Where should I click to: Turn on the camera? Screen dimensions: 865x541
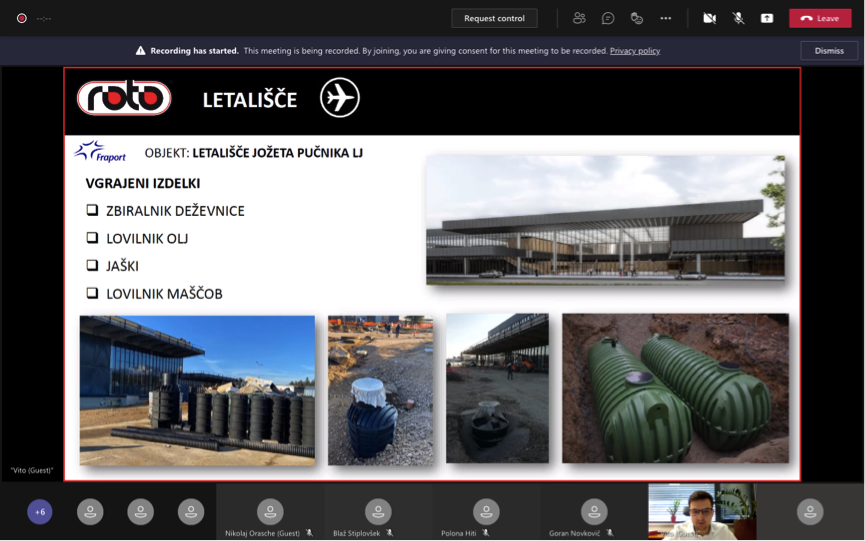(x=709, y=18)
